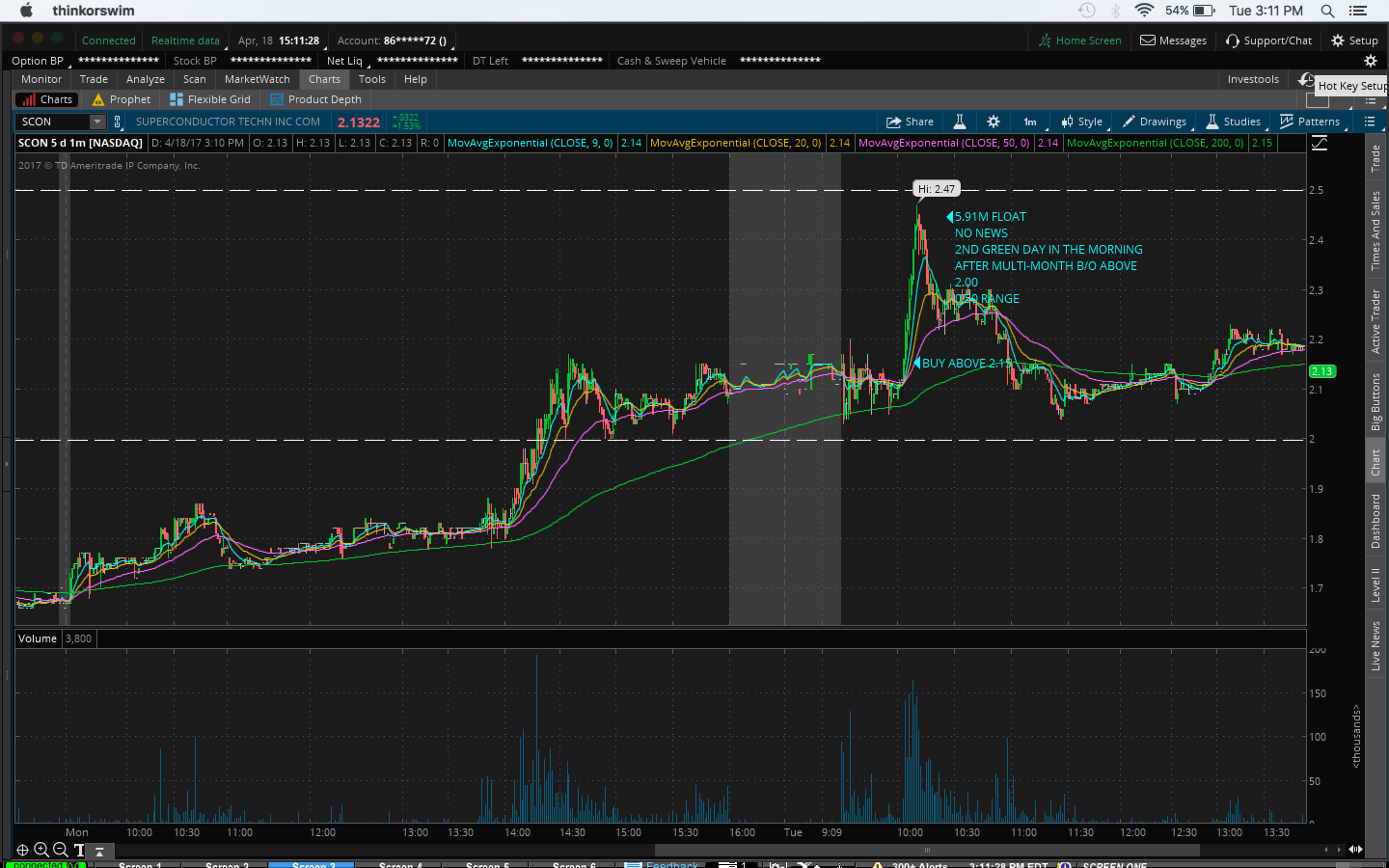
Task: Click the EMA 20 study label
Action: point(735,143)
